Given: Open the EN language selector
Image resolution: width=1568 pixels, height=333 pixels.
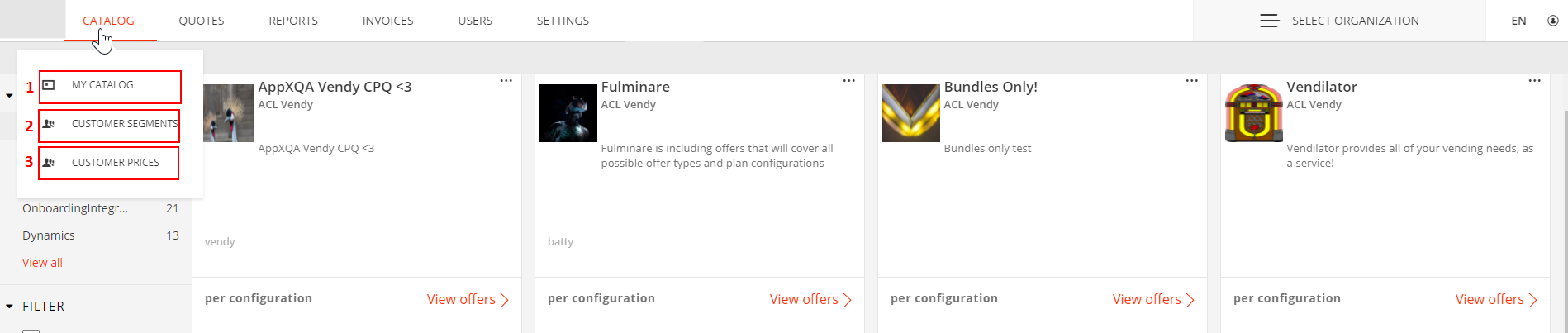Looking at the screenshot, I should [x=1518, y=21].
